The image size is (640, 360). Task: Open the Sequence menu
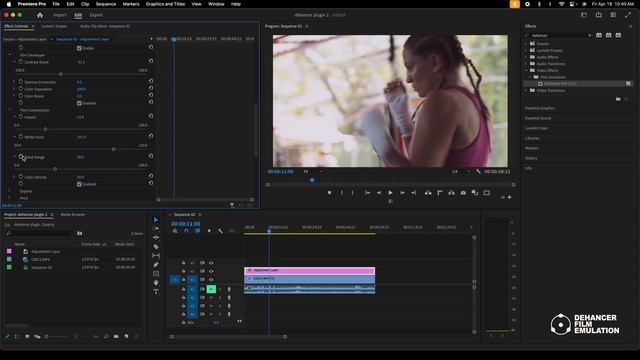(x=106, y=4)
